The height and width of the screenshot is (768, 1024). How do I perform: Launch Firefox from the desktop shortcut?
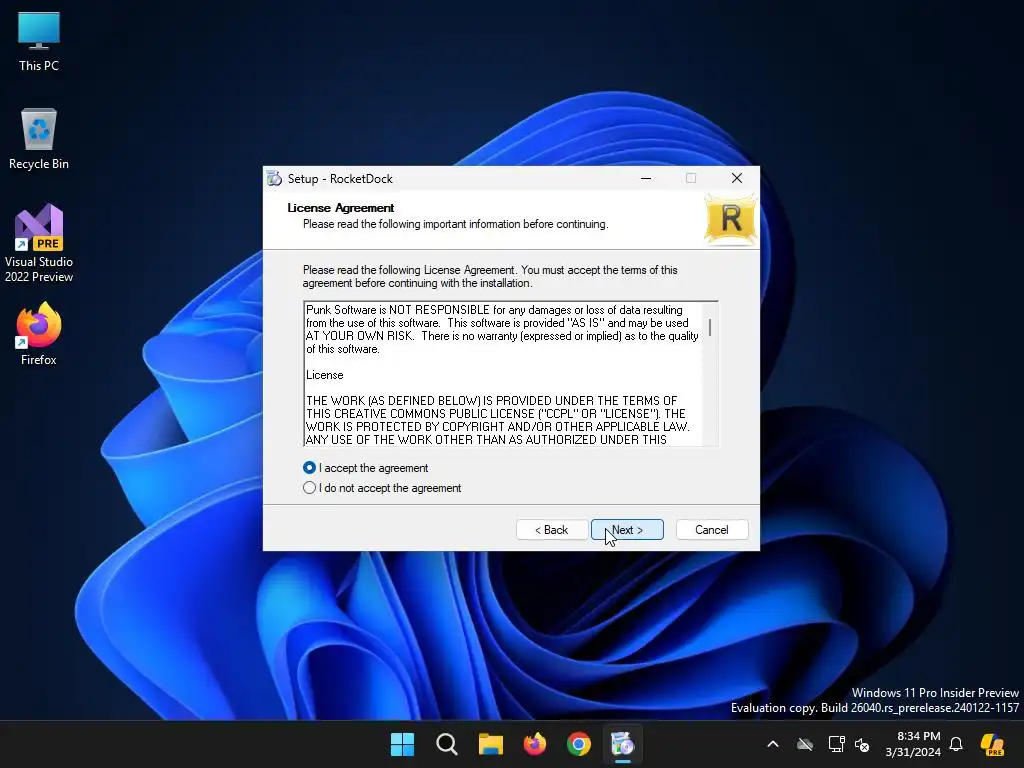click(39, 334)
